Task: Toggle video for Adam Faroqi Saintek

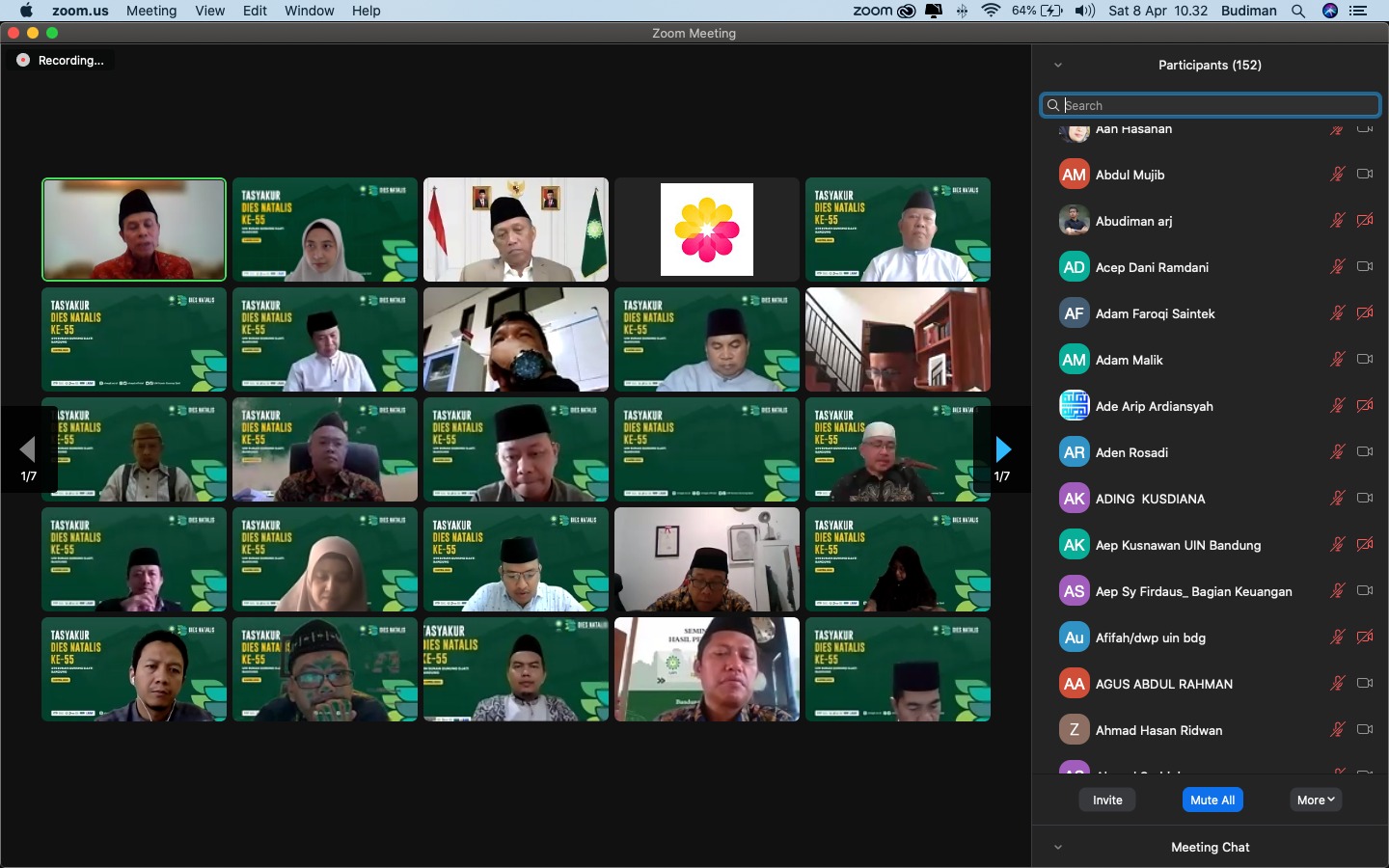Action: coord(1365,313)
